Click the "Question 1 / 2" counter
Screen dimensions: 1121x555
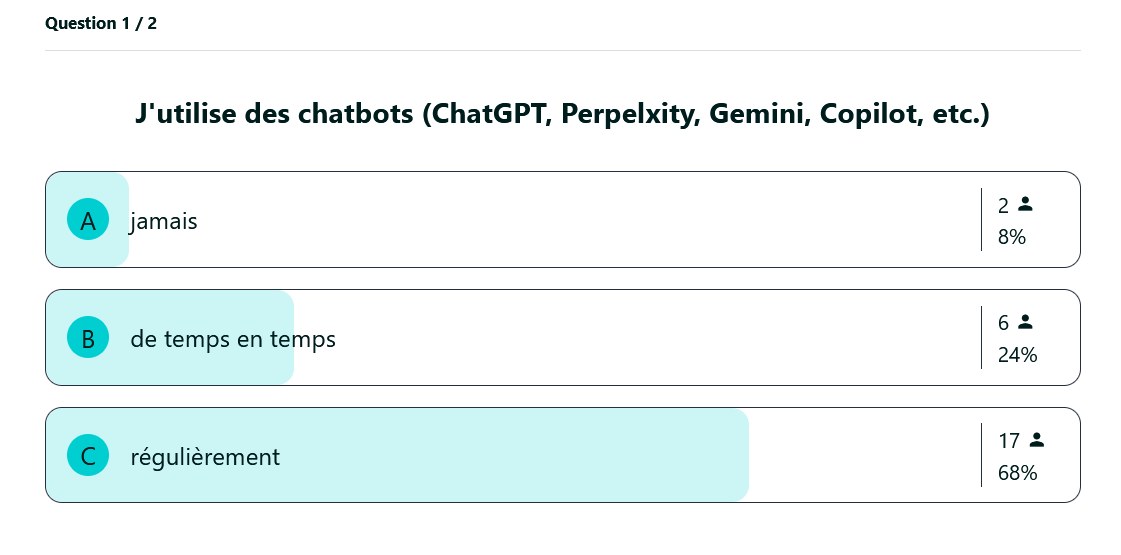tap(101, 23)
